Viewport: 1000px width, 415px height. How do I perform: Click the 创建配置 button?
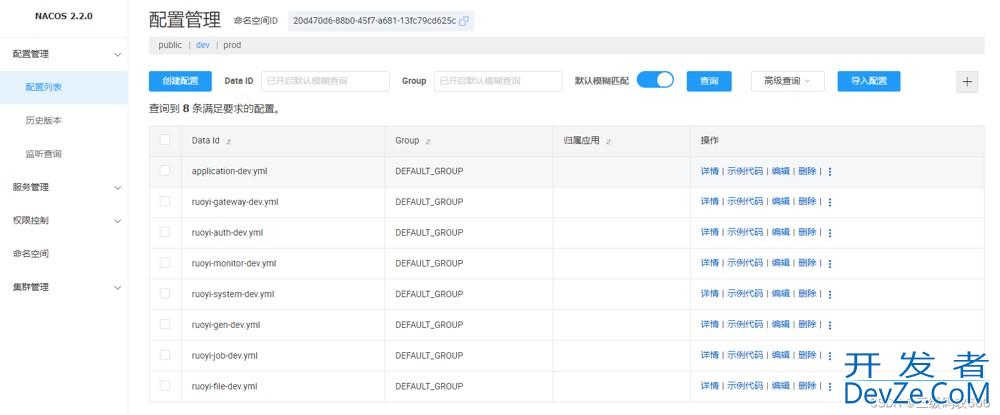[x=180, y=81]
